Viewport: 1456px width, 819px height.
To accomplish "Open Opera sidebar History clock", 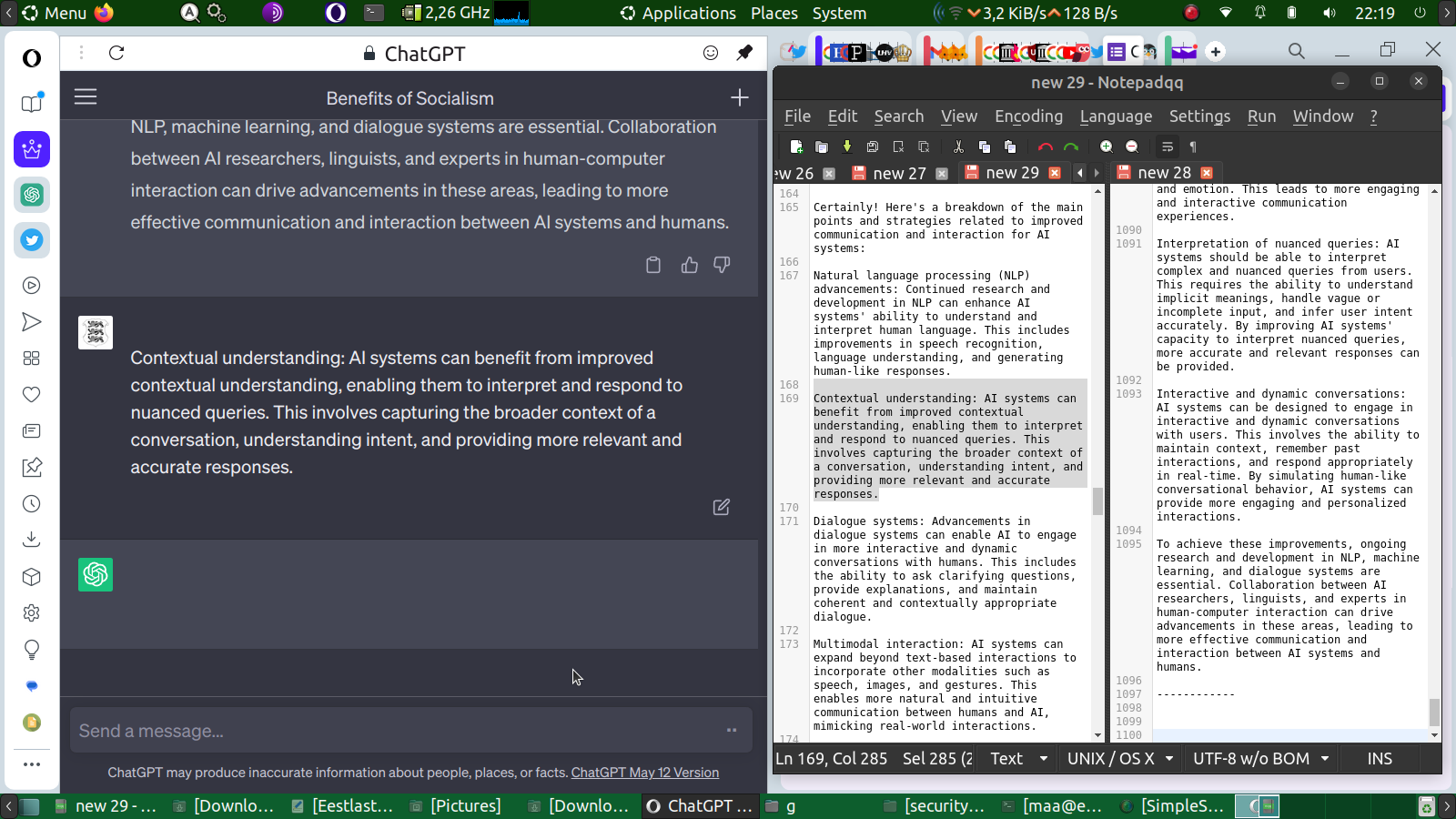I will (x=32, y=504).
